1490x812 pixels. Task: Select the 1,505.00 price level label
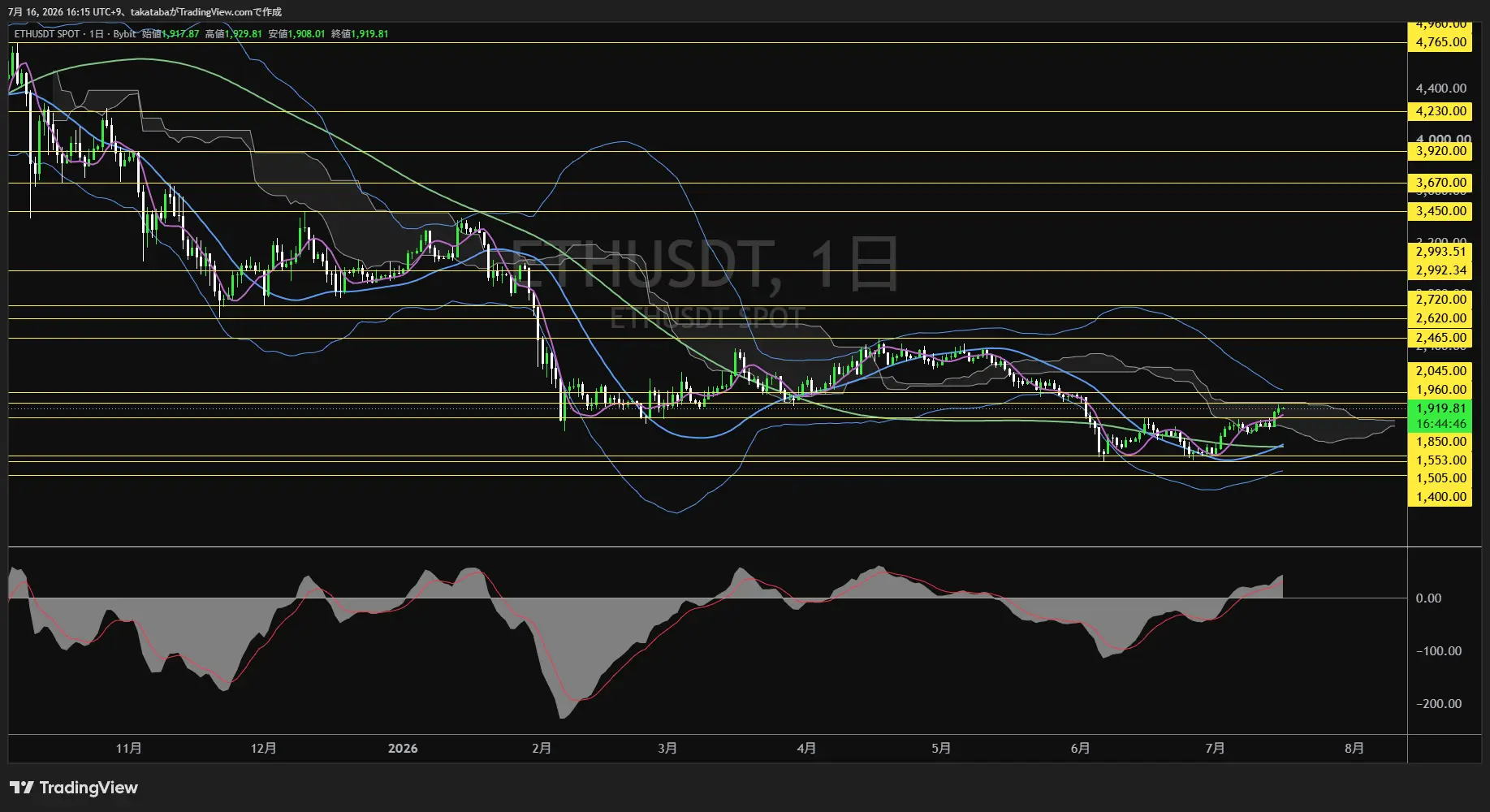tap(1440, 478)
